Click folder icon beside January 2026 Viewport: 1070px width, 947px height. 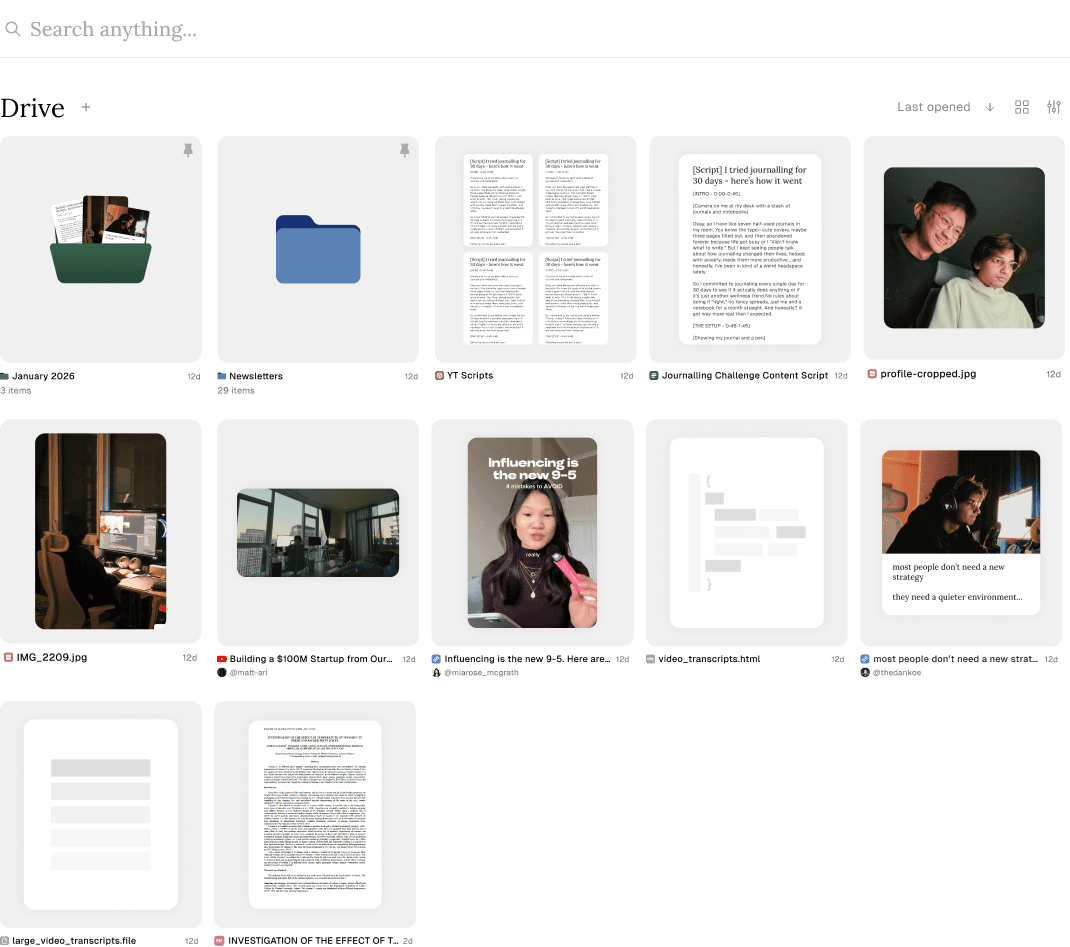[x=4, y=376]
